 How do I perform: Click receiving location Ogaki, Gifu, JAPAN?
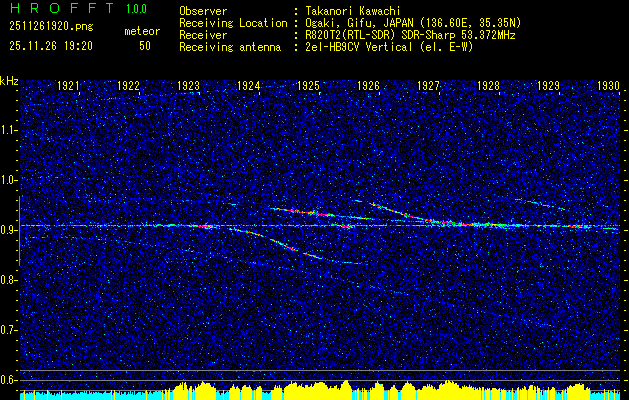pyautogui.click(x=360, y=23)
